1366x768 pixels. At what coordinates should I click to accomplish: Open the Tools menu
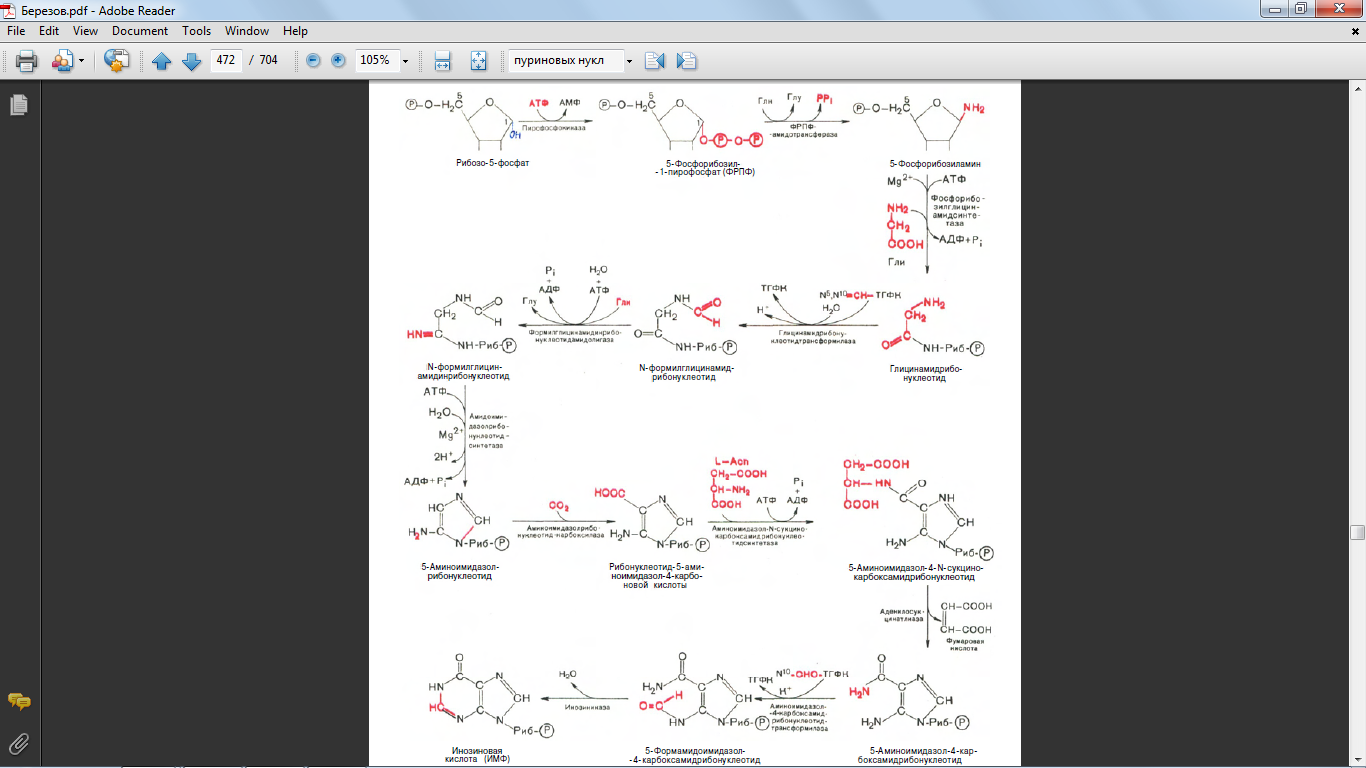pyautogui.click(x=196, y=31)
